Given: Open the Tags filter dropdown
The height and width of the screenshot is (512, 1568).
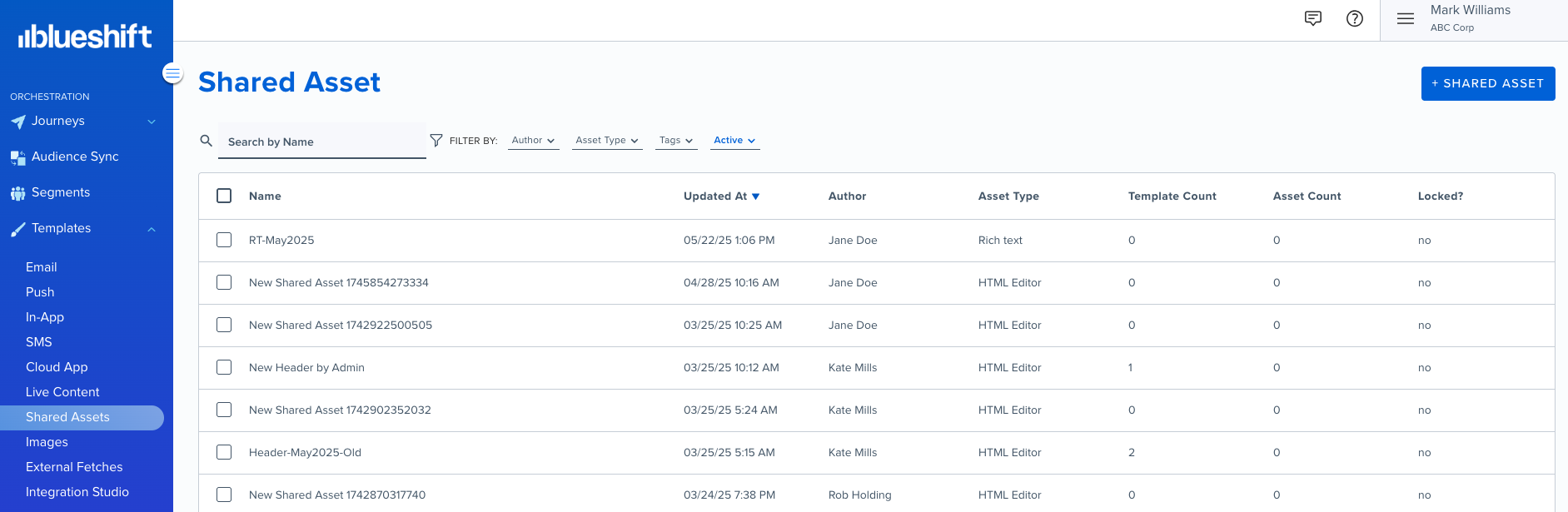Looking at the screenshot, I should tap(676, 140).
